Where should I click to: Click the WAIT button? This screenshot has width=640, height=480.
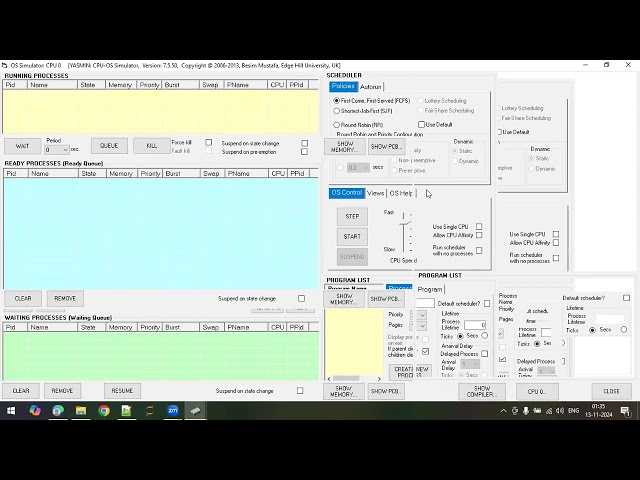(22, 146)
